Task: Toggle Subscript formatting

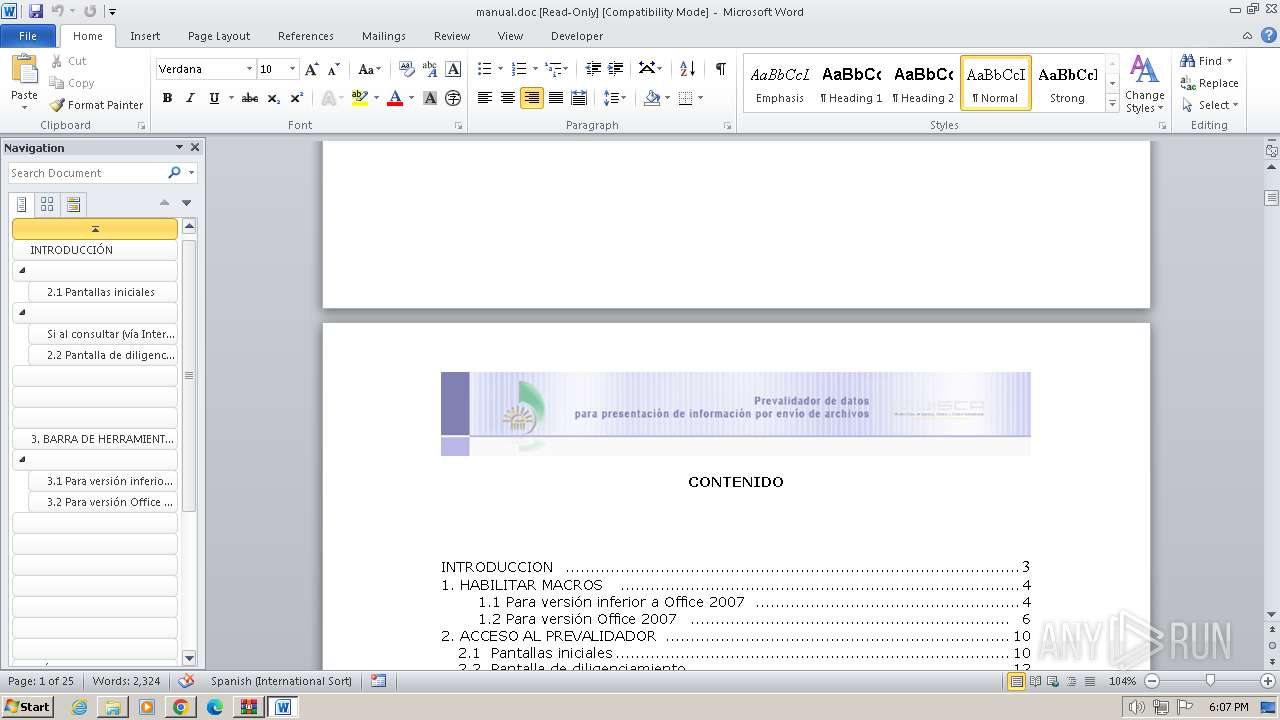Action: tap(274, 98)
